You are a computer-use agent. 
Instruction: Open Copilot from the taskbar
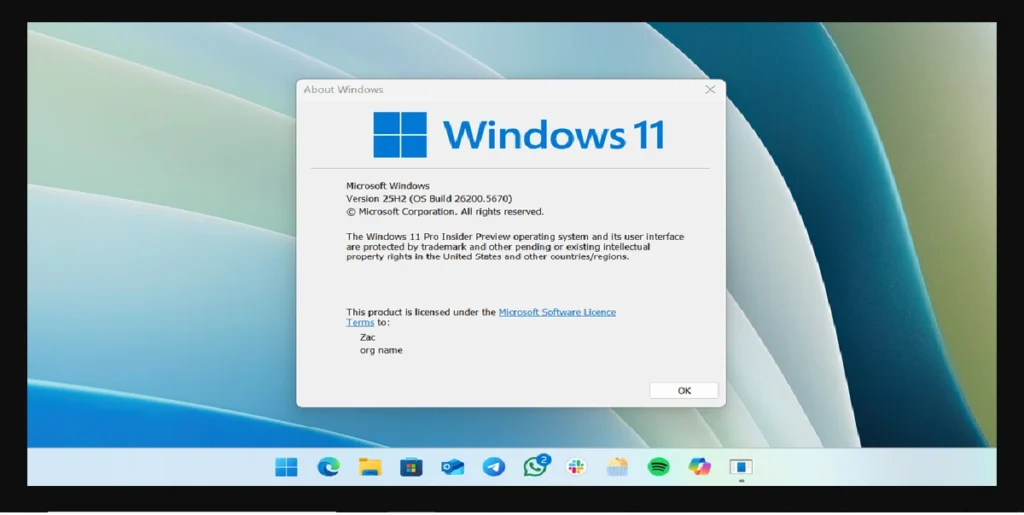[699, 467]
